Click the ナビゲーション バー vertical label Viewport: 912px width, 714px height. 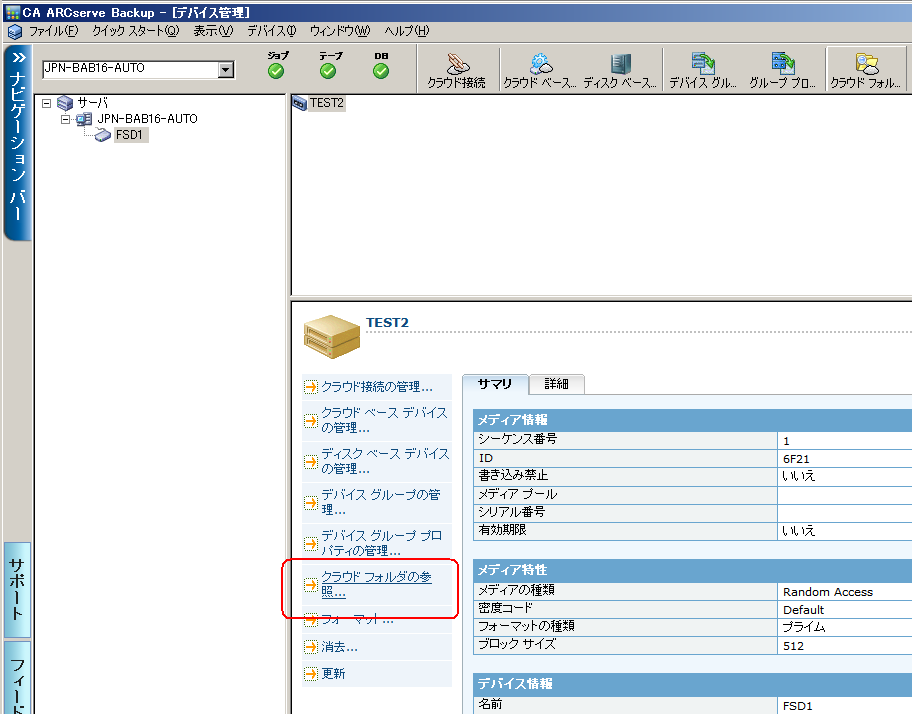pyautogui.click(x=17, y=147)
